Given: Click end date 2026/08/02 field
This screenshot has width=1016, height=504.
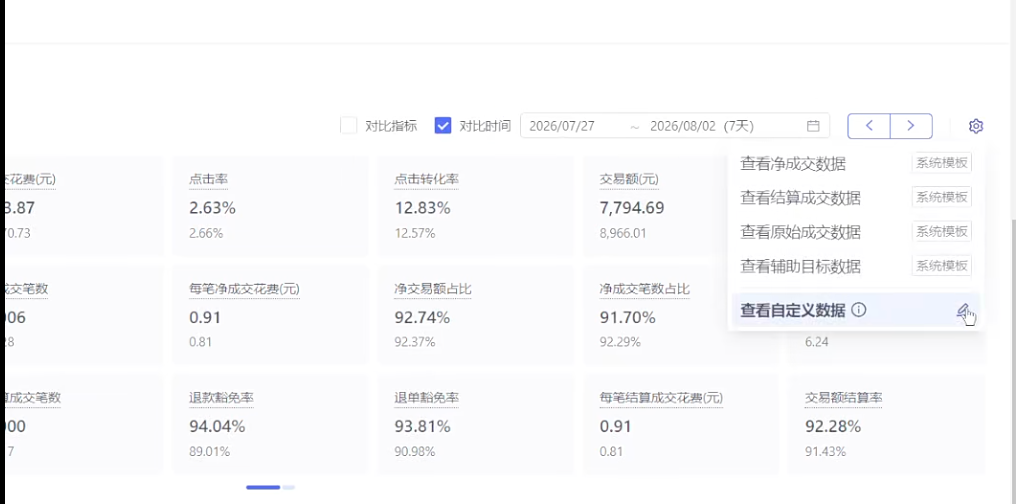Looking at the screenshot, I should (x=683, y=126).
